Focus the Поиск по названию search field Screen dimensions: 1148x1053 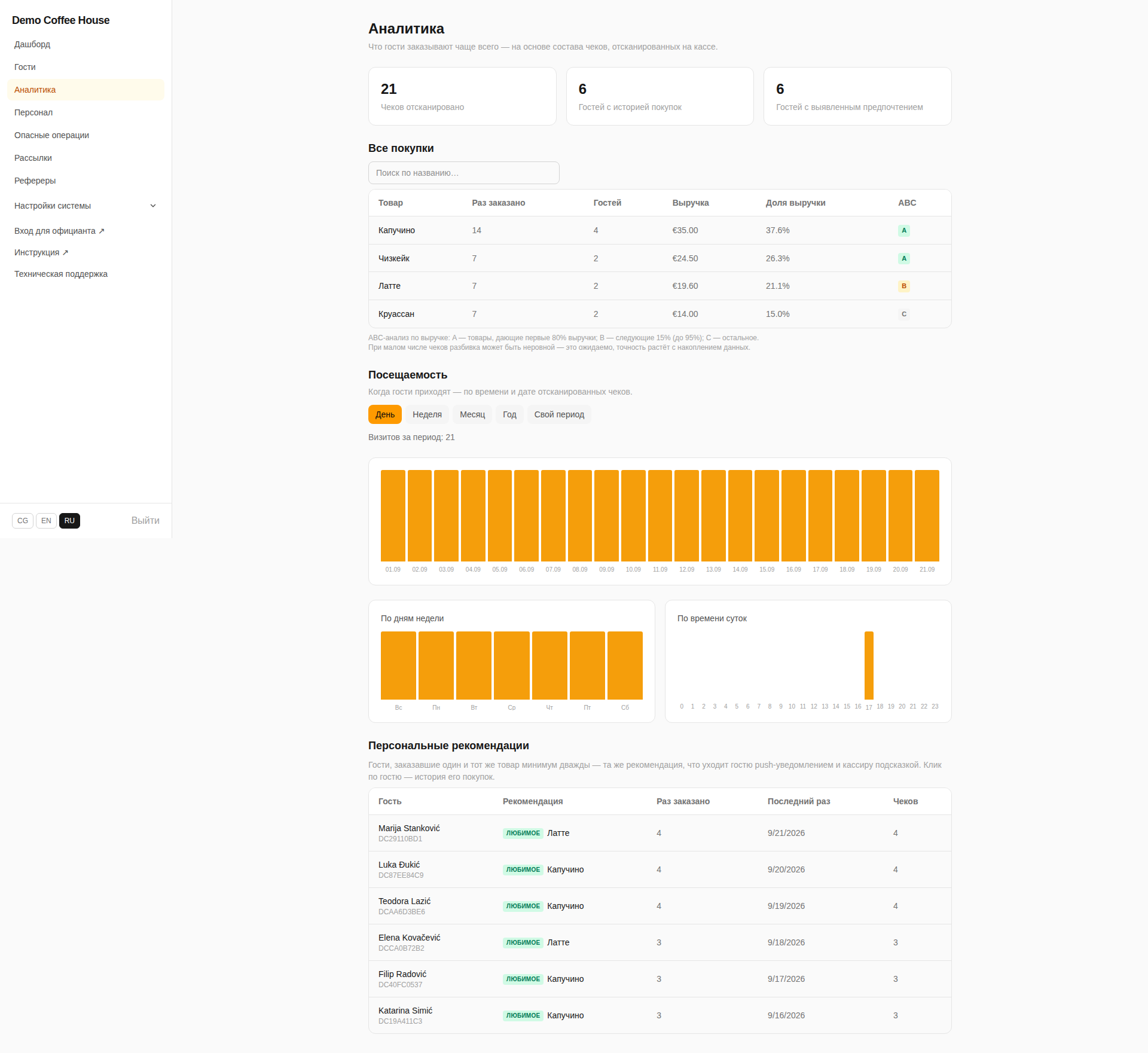[464, 173]
